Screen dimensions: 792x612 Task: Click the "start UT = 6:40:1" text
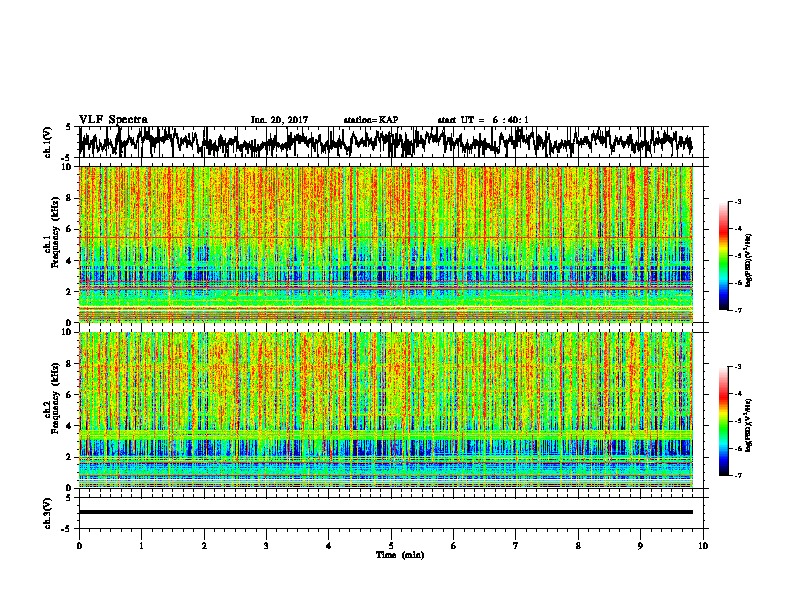pyautogui.click(x=483, y=120)
